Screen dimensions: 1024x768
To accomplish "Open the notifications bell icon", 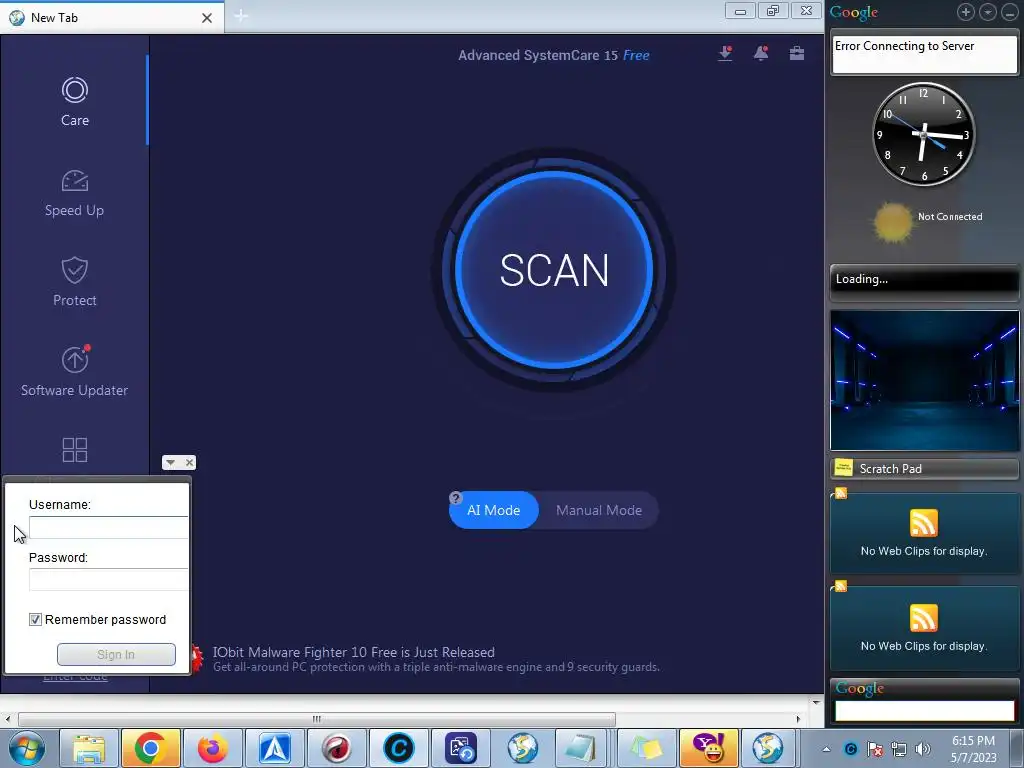I will pyautogui.click(x=761, y=54).
